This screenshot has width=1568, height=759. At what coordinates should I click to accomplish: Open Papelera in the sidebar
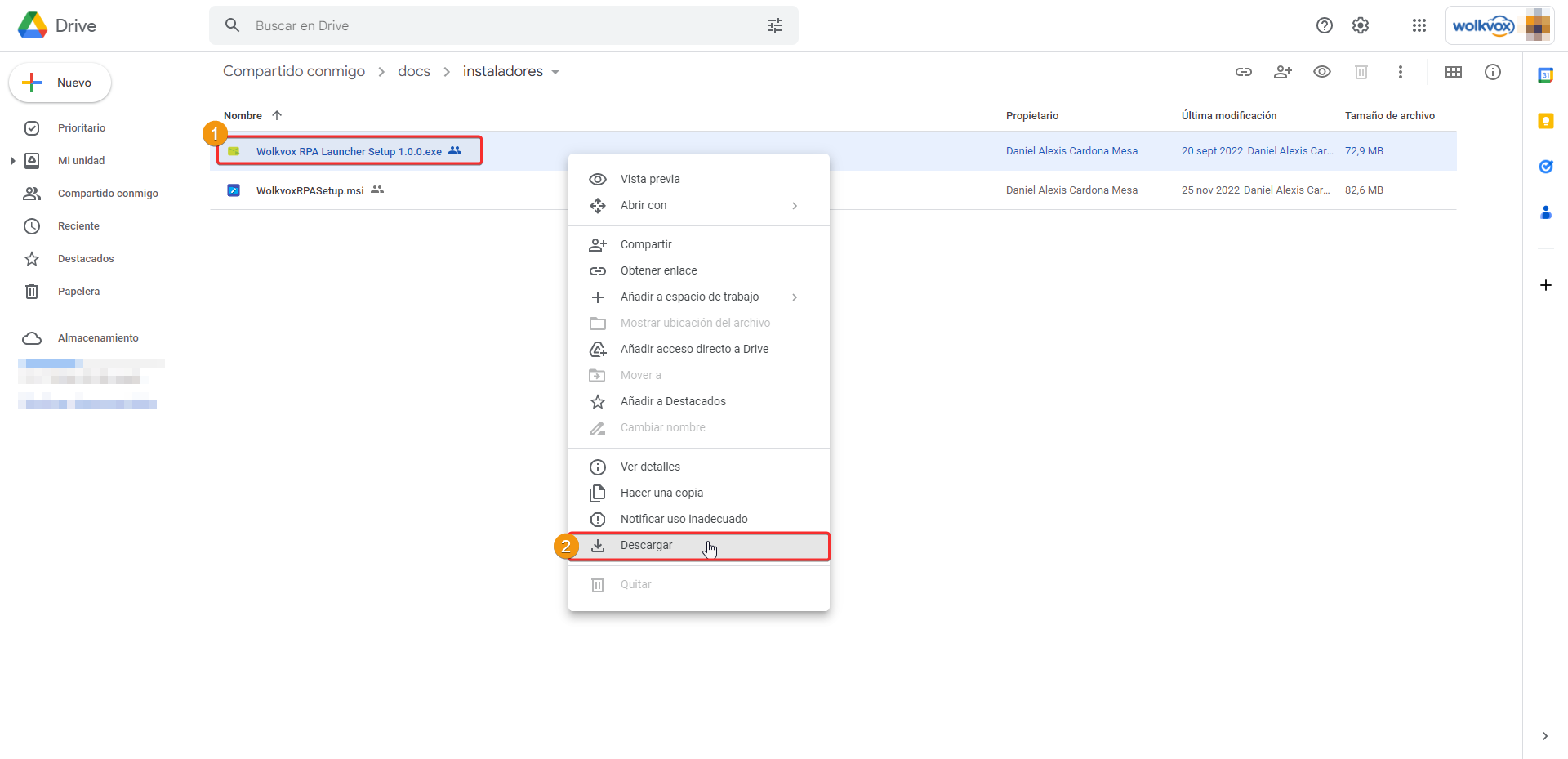[x=78, y=292]
